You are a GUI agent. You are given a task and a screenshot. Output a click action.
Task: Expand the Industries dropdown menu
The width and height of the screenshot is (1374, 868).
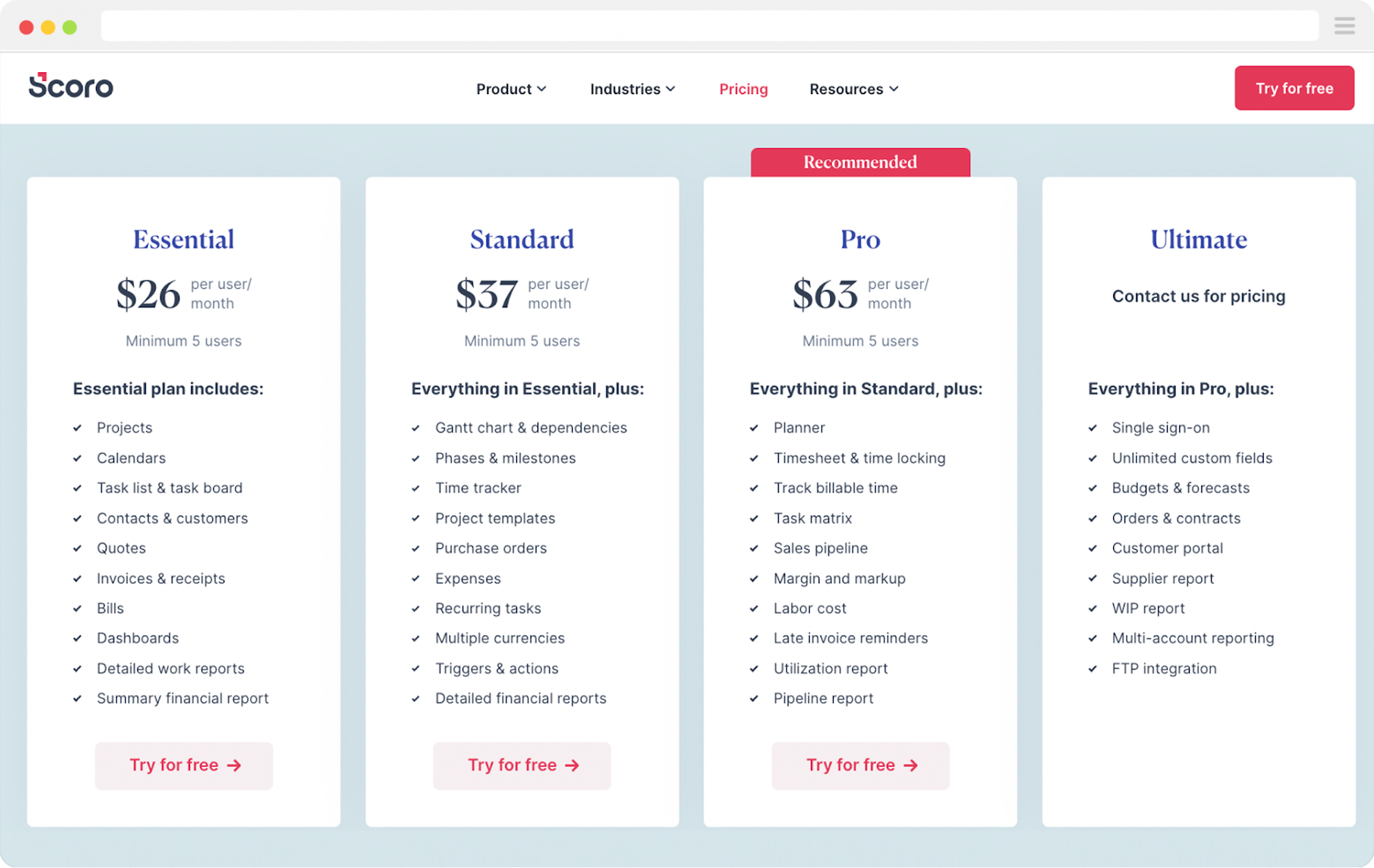[633, 89]
